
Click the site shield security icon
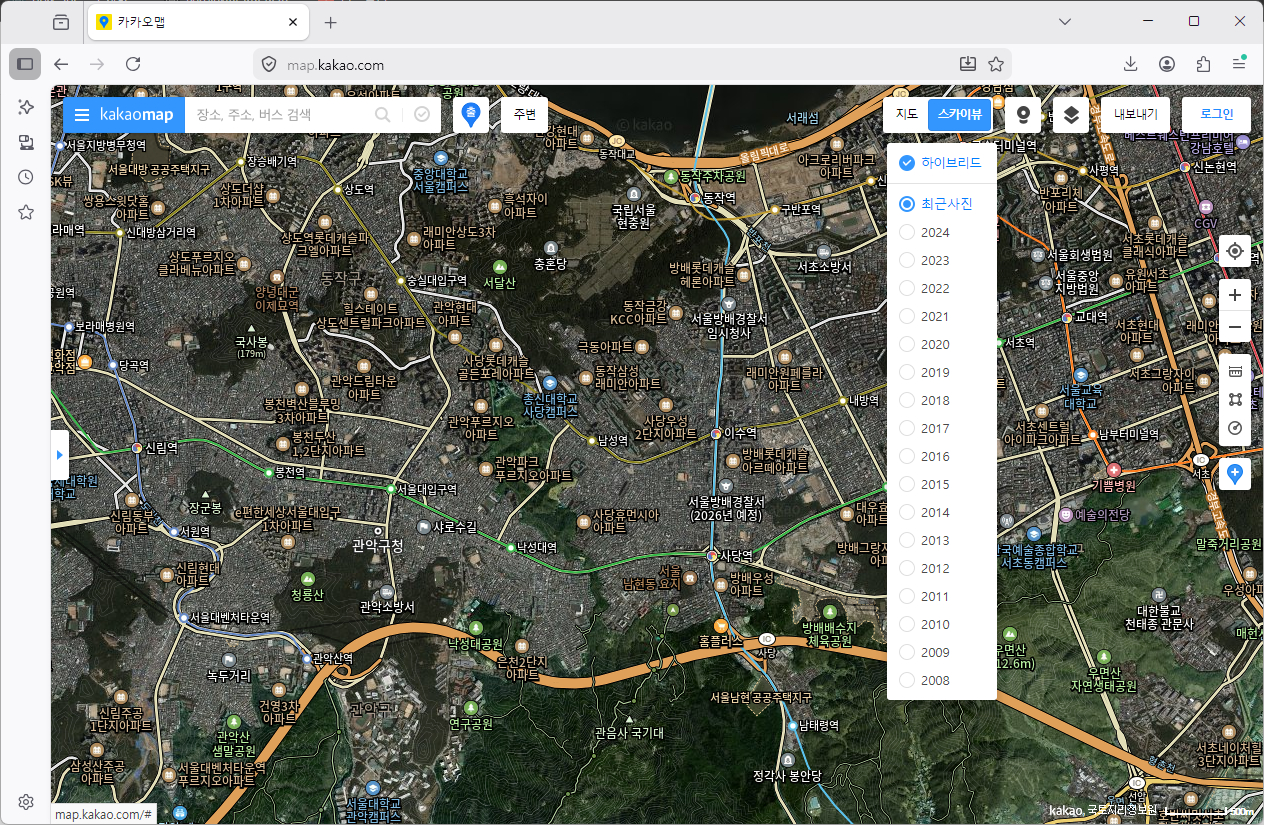point(268,64)
